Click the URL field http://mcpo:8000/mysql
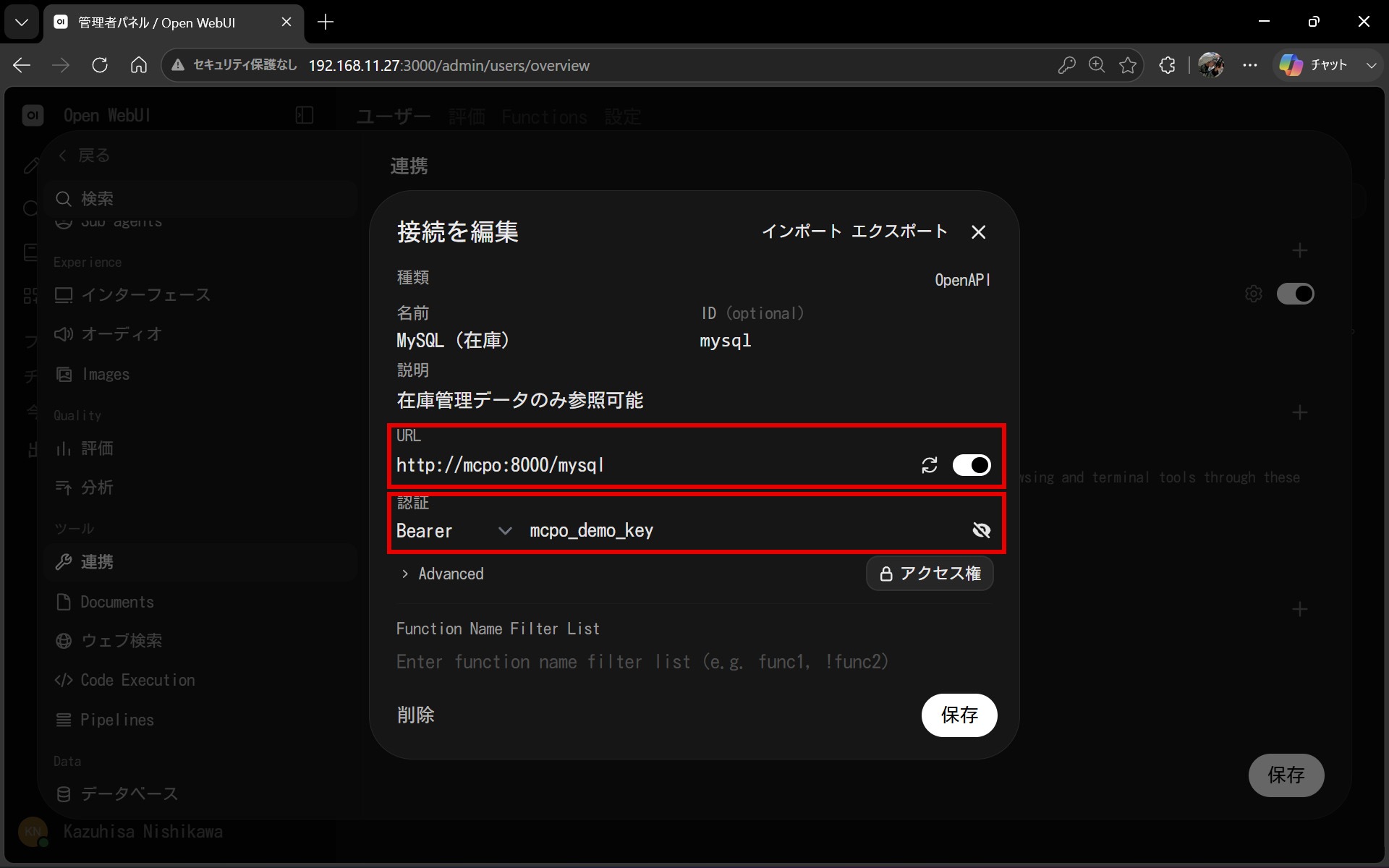The width and height of the screenshot is (1389, 868). [x=651, y=465]
